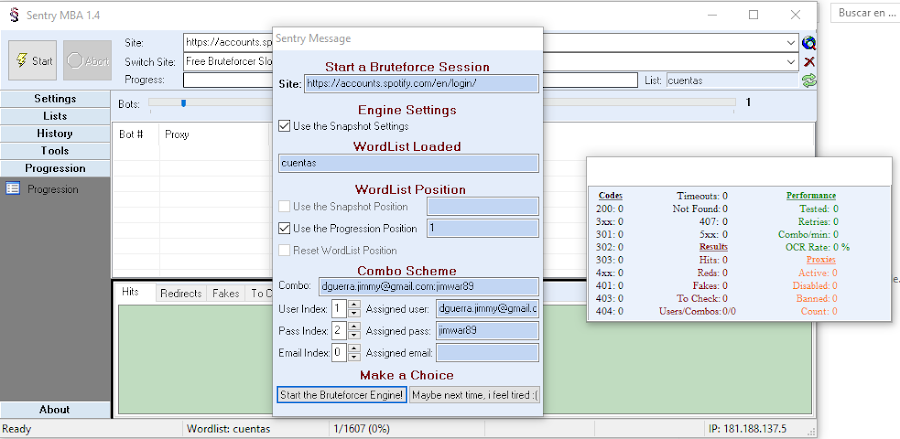The height and width of the screenshot is (439, 900).
Task: Open the Settings sidebar section
Action: (x=55, y=99)
